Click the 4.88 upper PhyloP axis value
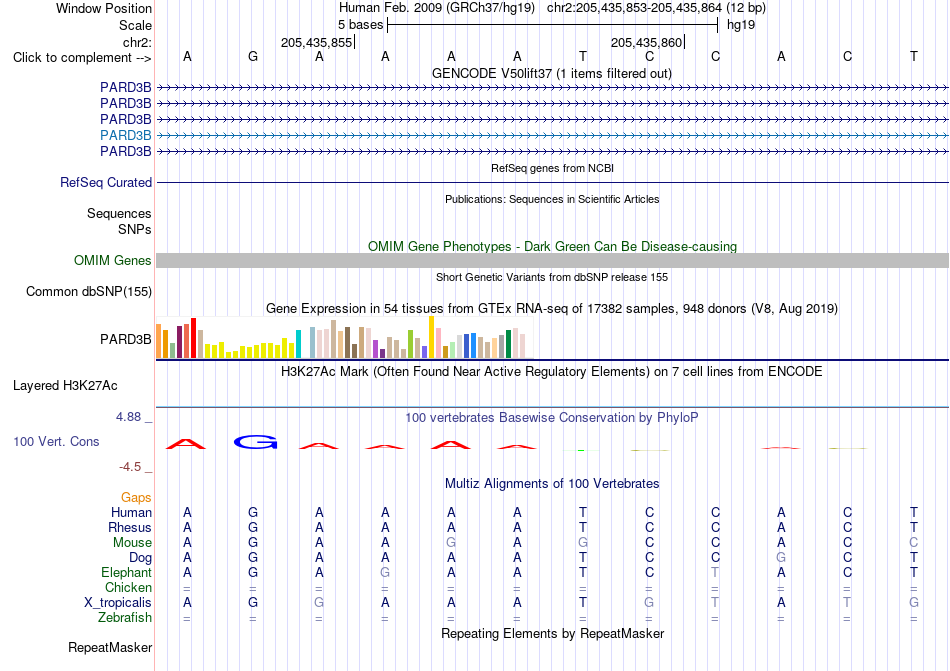This screenshot has height=671, width=950. (128, 417)
